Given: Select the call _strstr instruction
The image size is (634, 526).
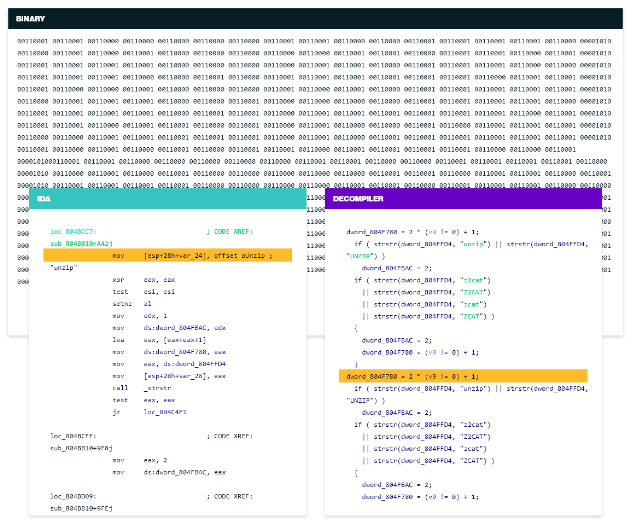Looking at the screenshot, I should [x=142, y=388].
